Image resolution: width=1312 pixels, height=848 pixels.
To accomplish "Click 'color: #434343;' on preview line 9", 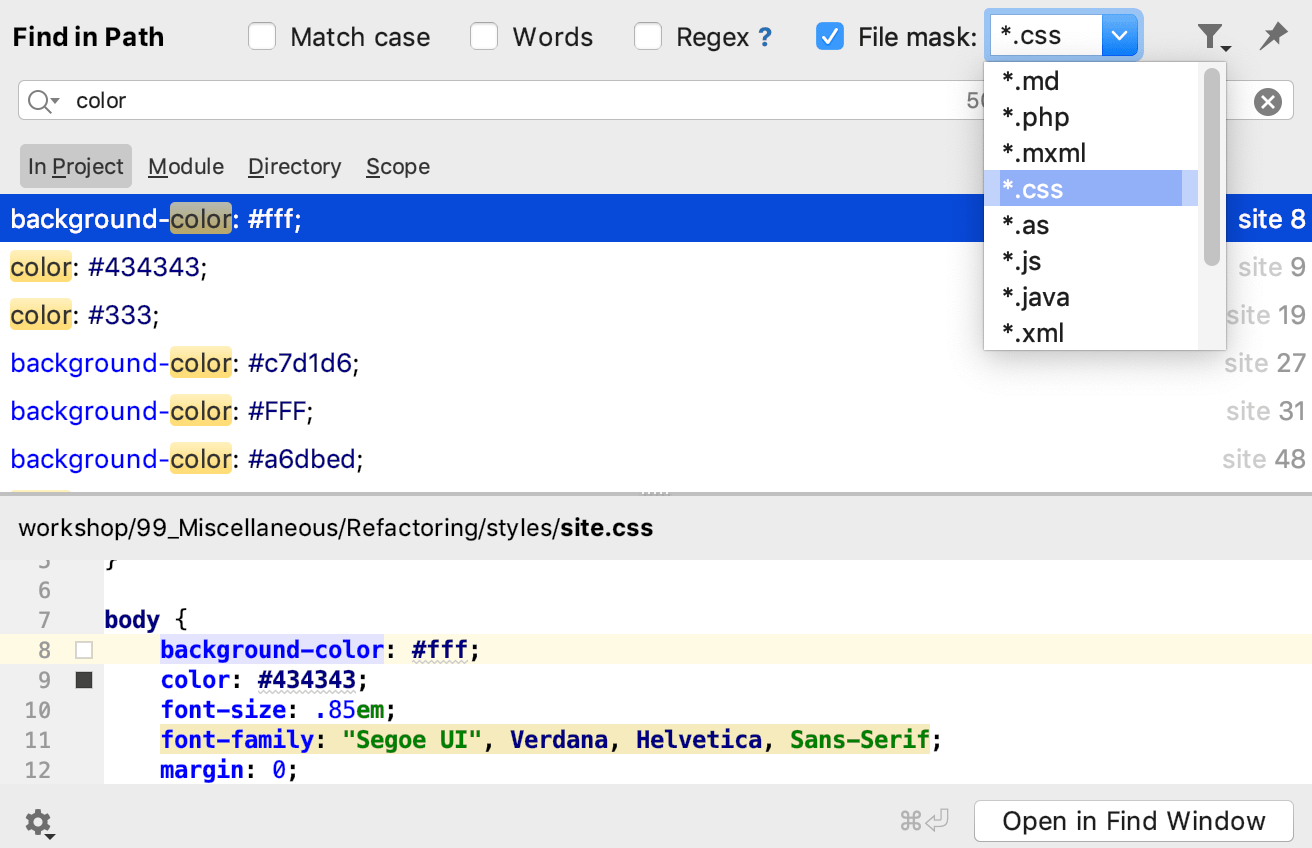I will click(x=265, y=680).
